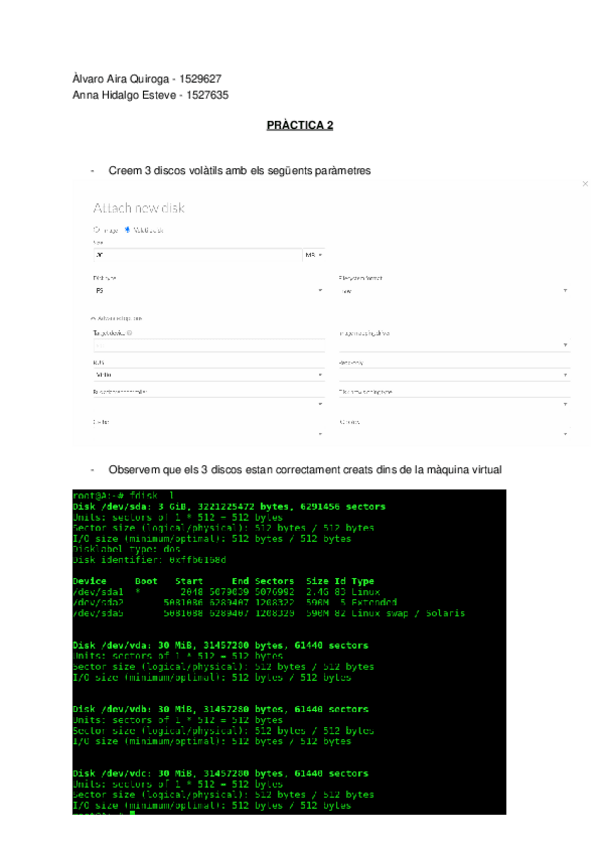This screenshot has width=599, height=848.
Task: Click the Target device info icon
Action: coord(129,333)
